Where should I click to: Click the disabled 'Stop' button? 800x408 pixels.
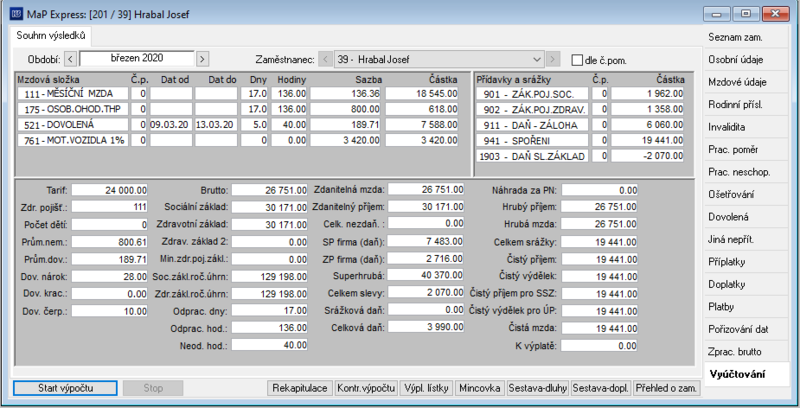click(x=153, y=388)
